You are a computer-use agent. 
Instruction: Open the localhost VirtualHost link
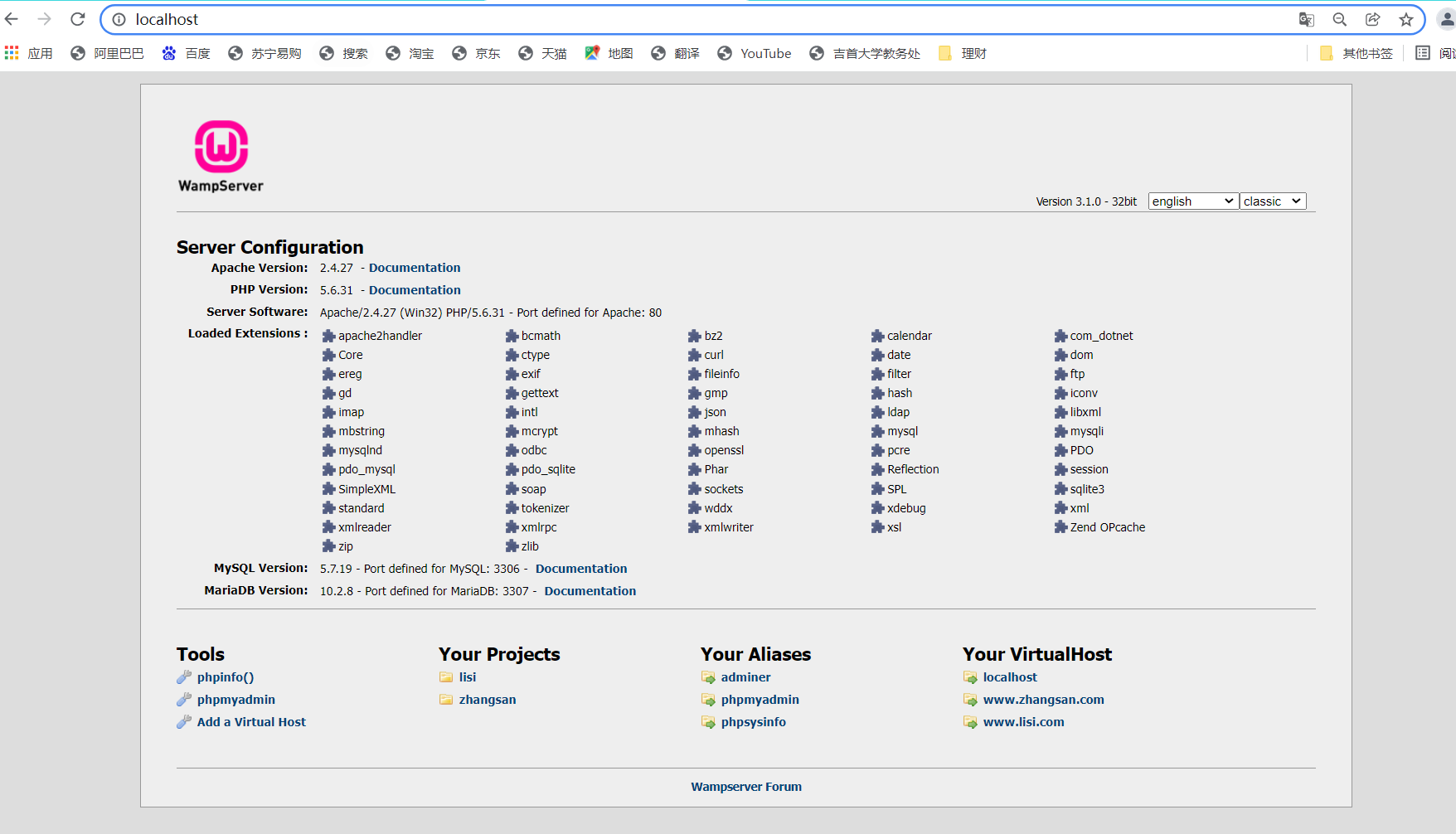point(1010,677)
